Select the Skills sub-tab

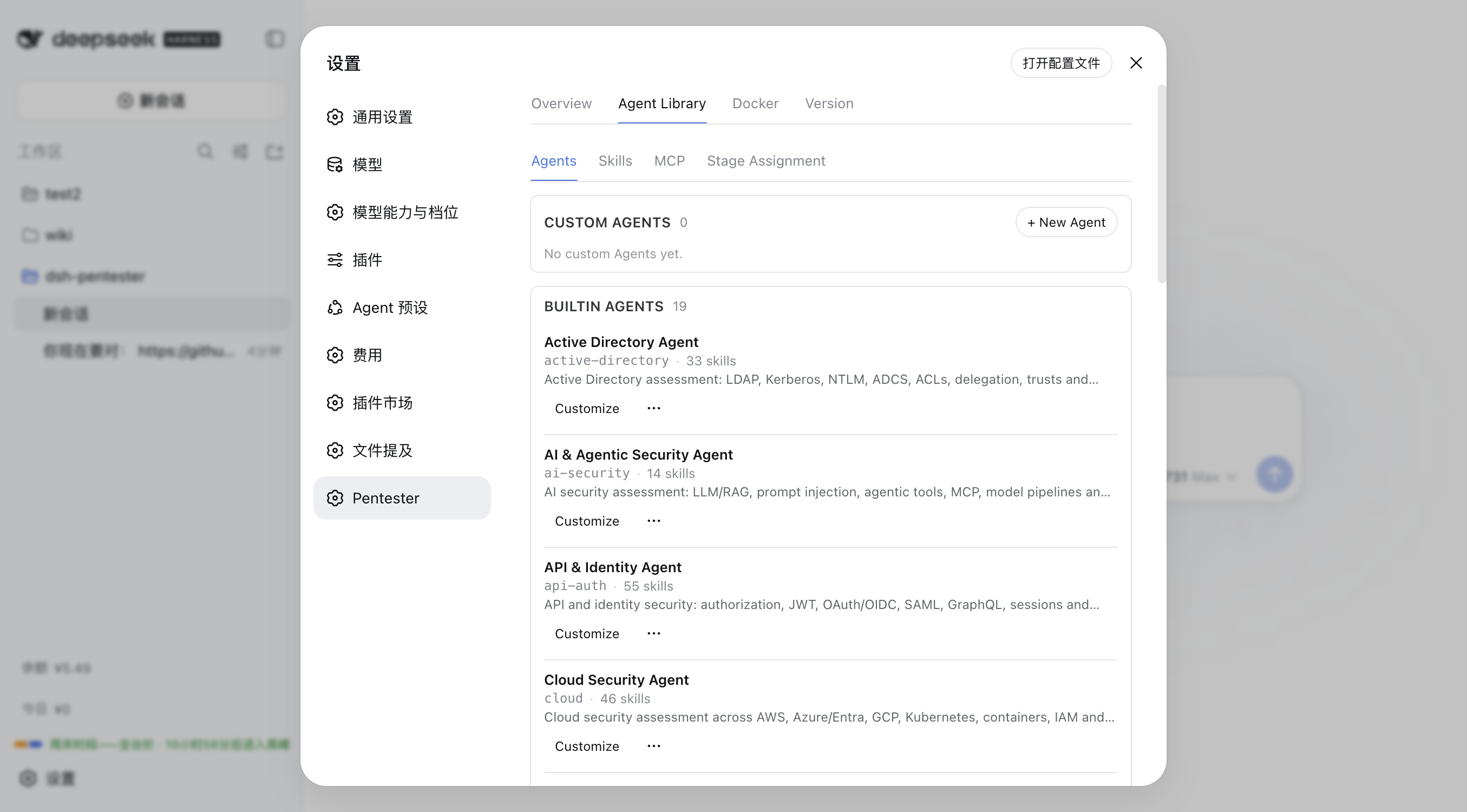point(615,161)
